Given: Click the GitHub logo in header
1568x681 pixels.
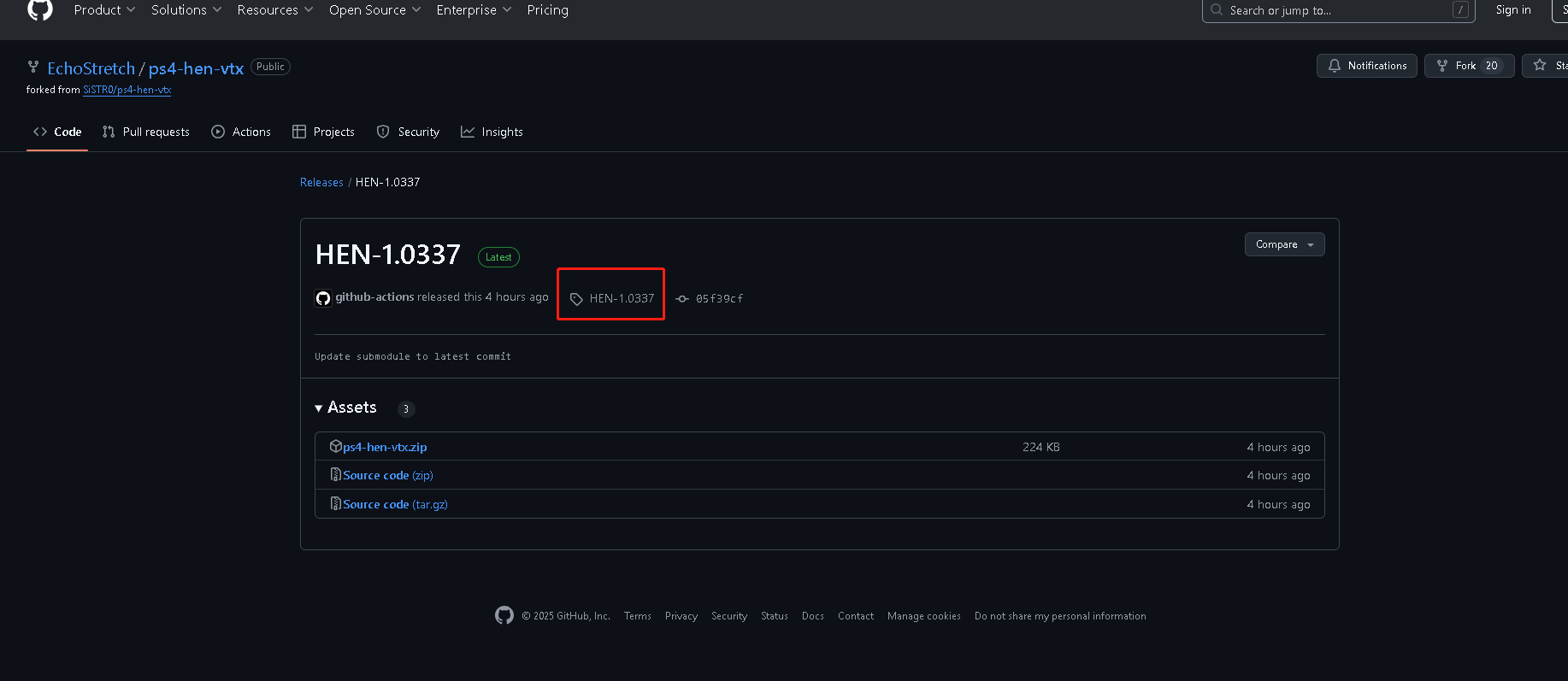Looking at the screenshot, I should [40, 9].
